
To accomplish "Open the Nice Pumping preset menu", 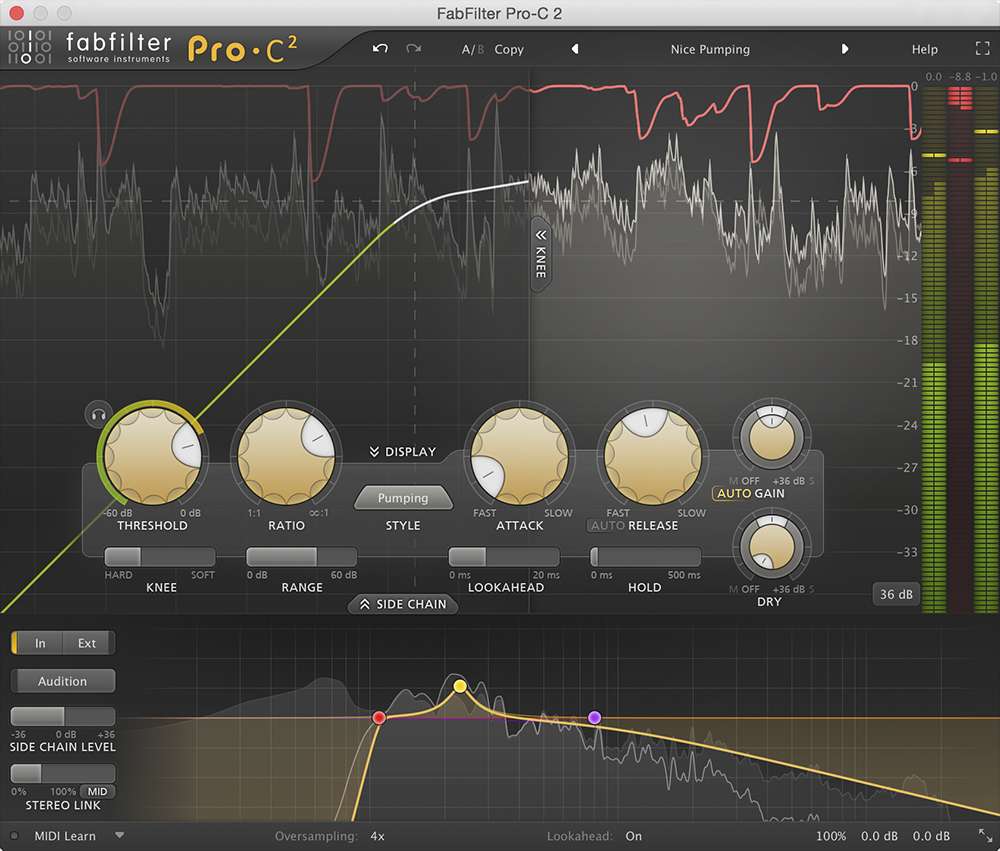I will coord(709,49).
